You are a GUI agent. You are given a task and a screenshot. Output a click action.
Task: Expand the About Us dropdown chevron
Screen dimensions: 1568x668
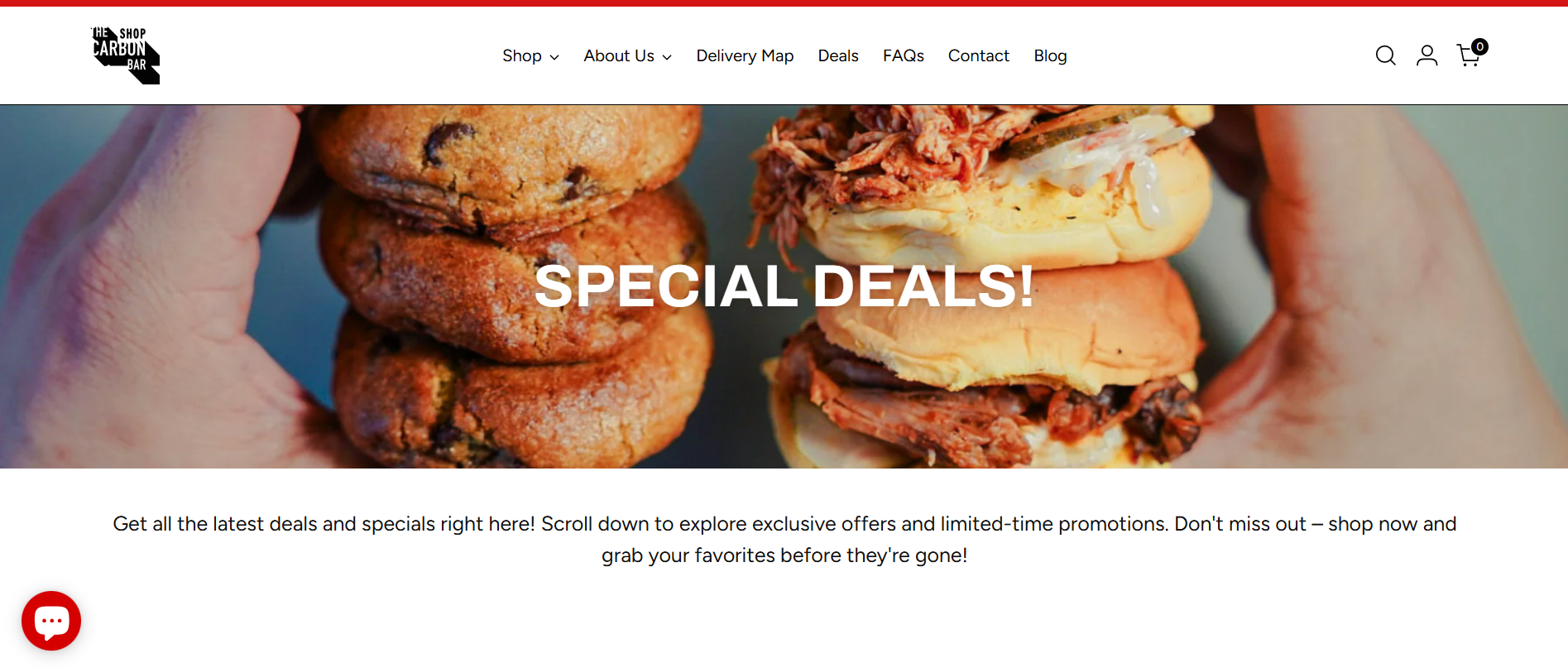[667, 57]
